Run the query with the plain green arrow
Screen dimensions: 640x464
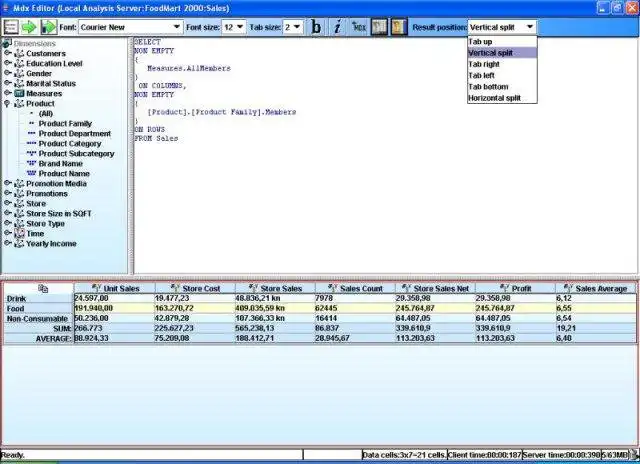[29, 27]
